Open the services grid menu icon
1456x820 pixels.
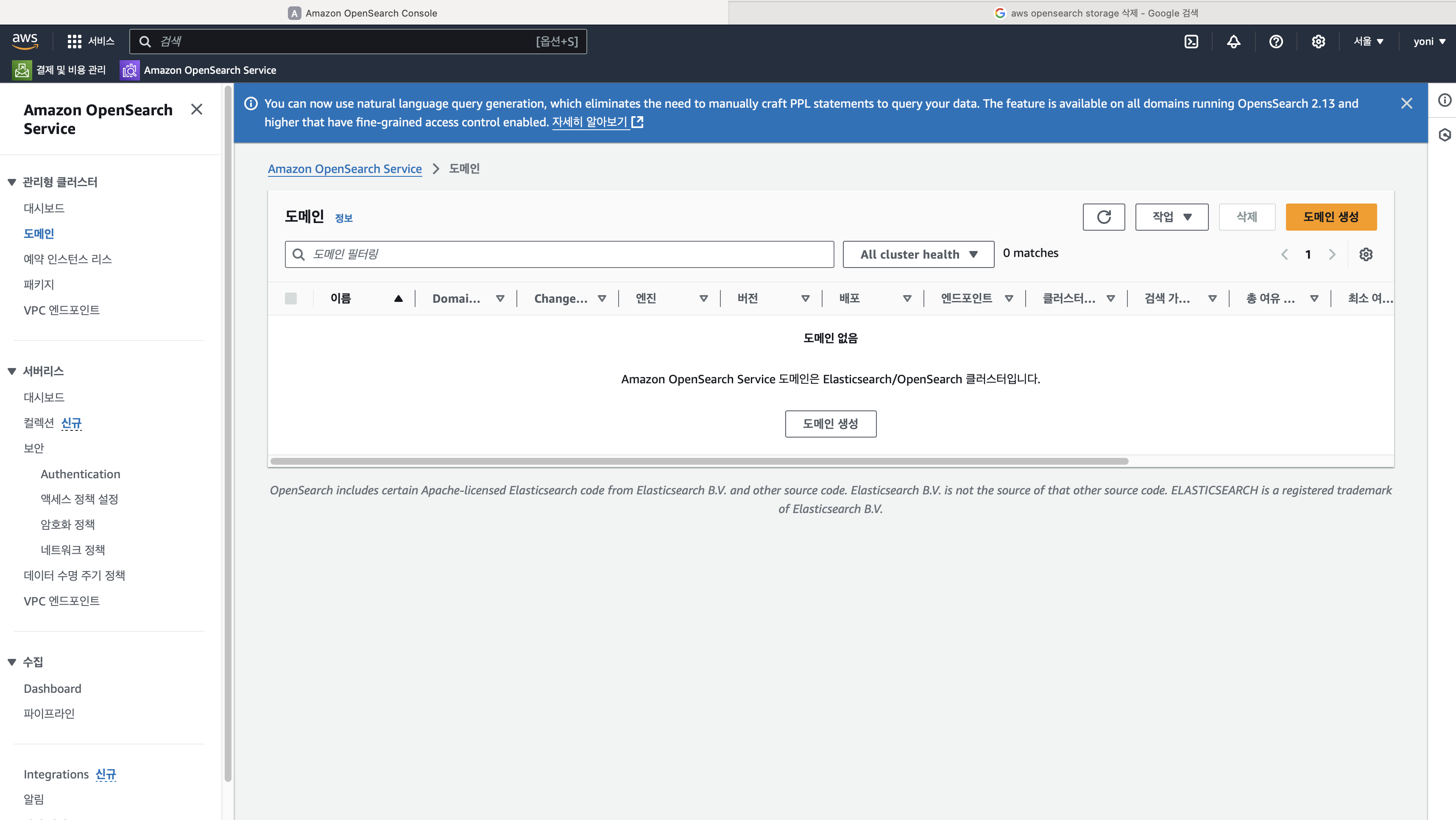74,41
